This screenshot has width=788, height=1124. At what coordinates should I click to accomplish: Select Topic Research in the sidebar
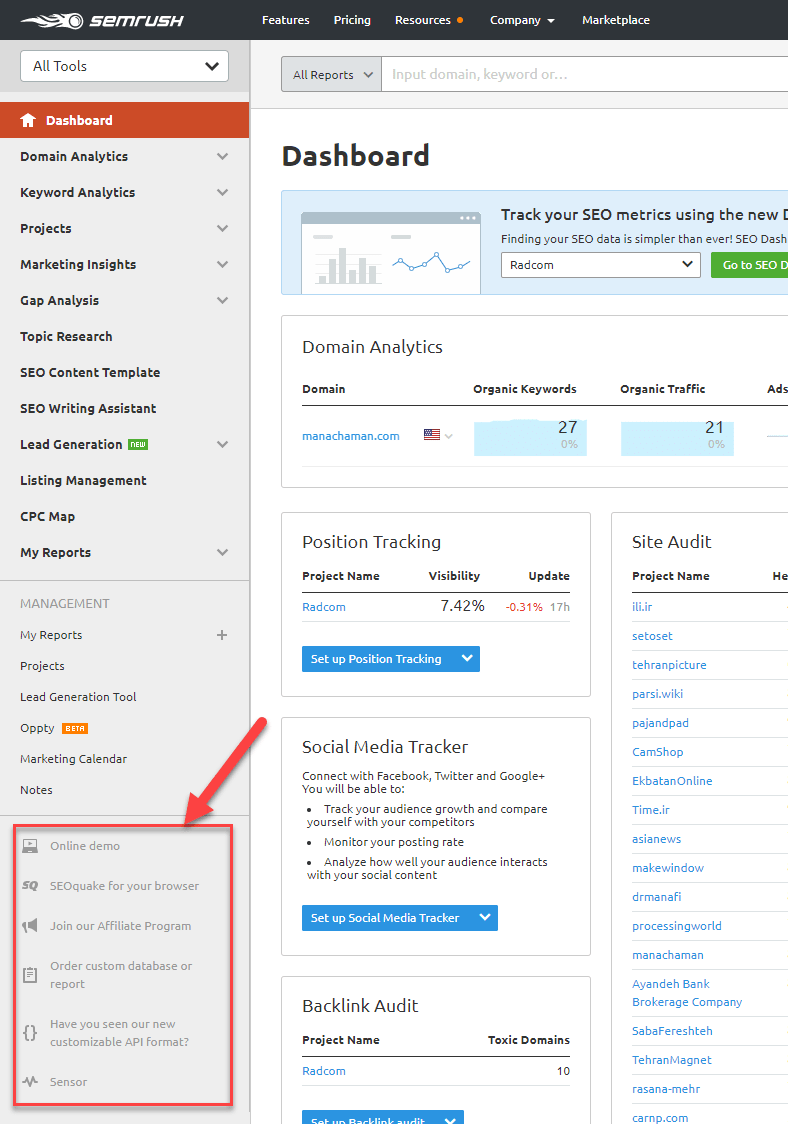pyautogui.click(x=66, y=337)
